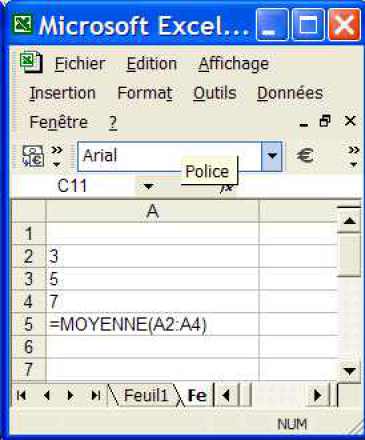Open the Données menu
The height and width of the screenshot is (440, 365).
290,93
